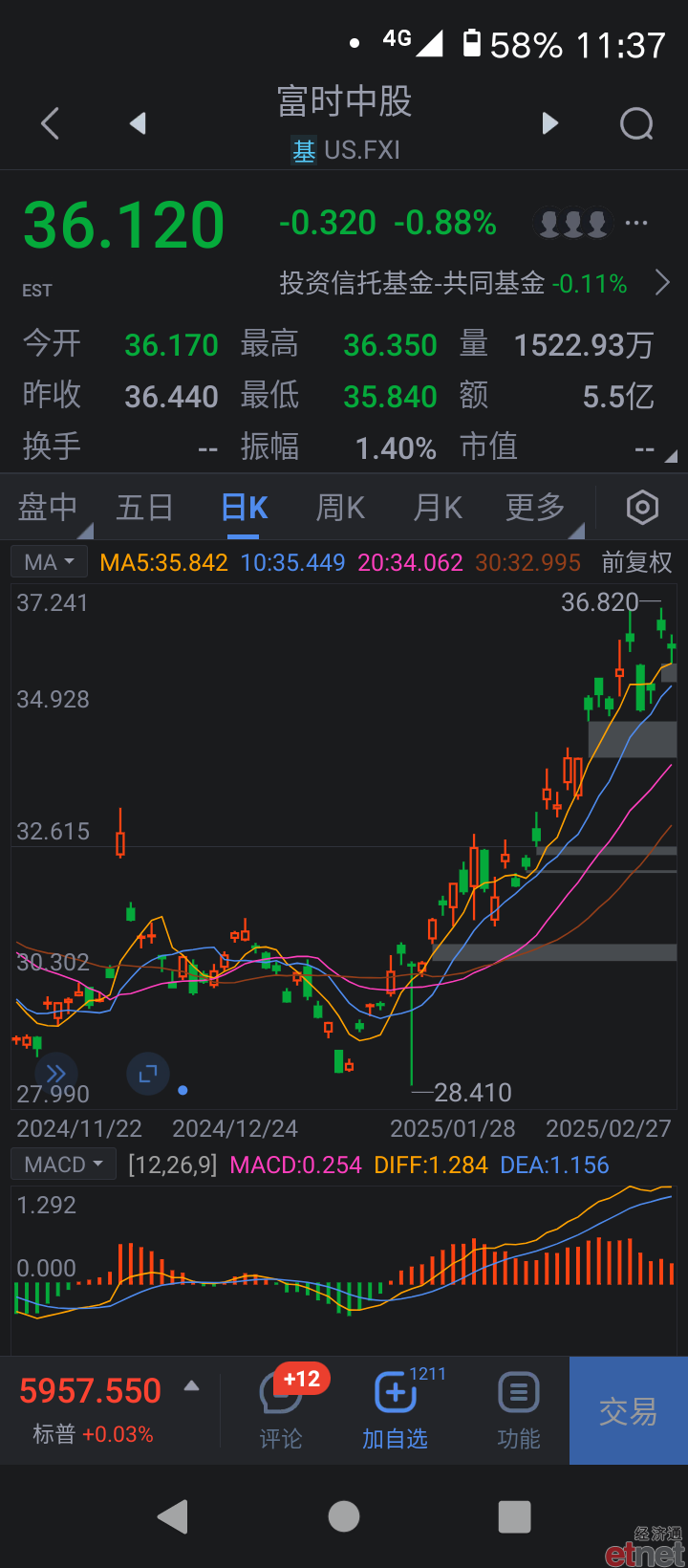Tap the MACD parameters [12,26,9]
The image size is (688, 1568).
click(x=173, y=1165)
